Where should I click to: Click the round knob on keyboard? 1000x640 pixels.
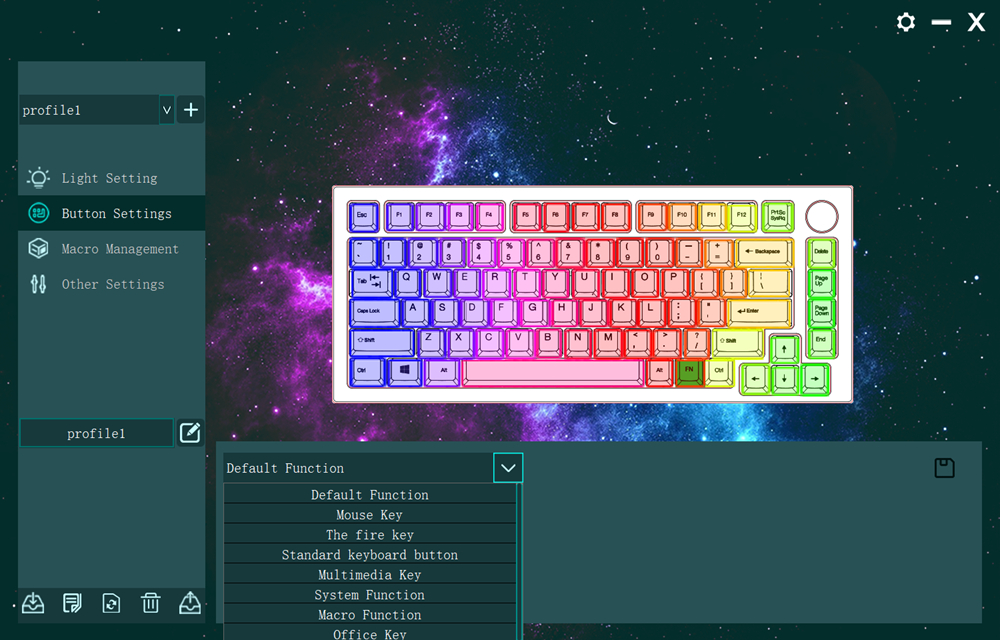pyautogui.click(x=821, y=217)
